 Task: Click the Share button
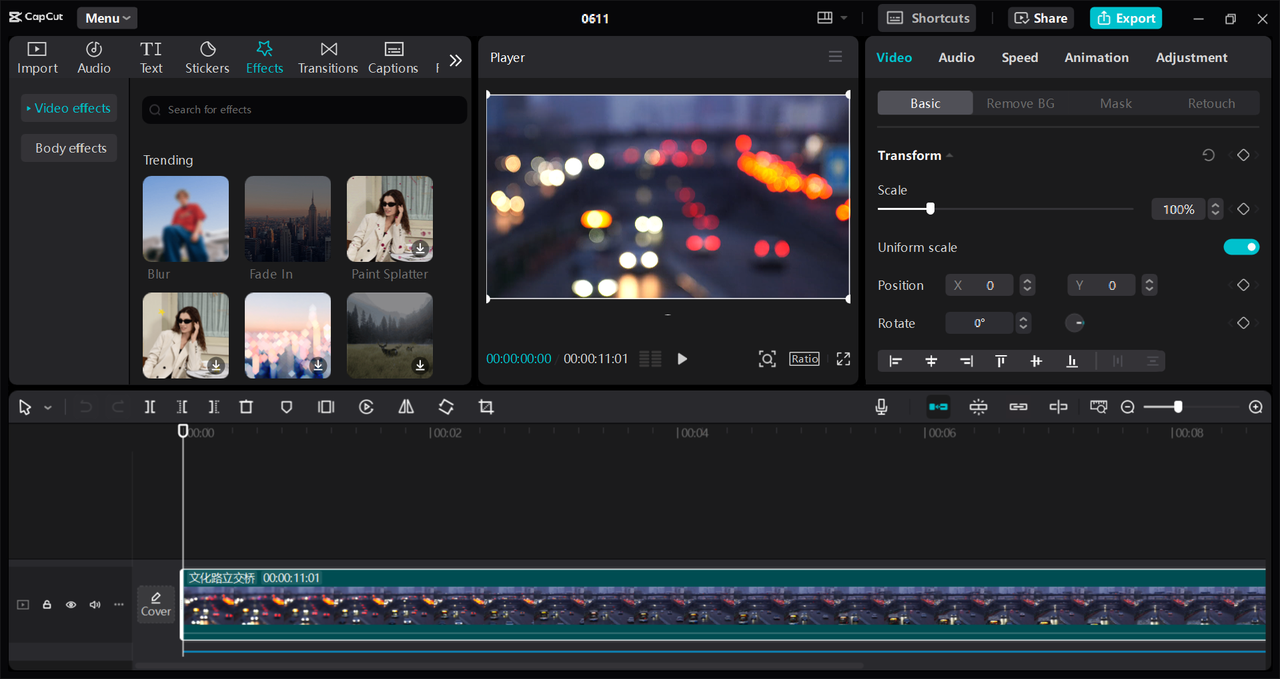(x=1041, y=18)
